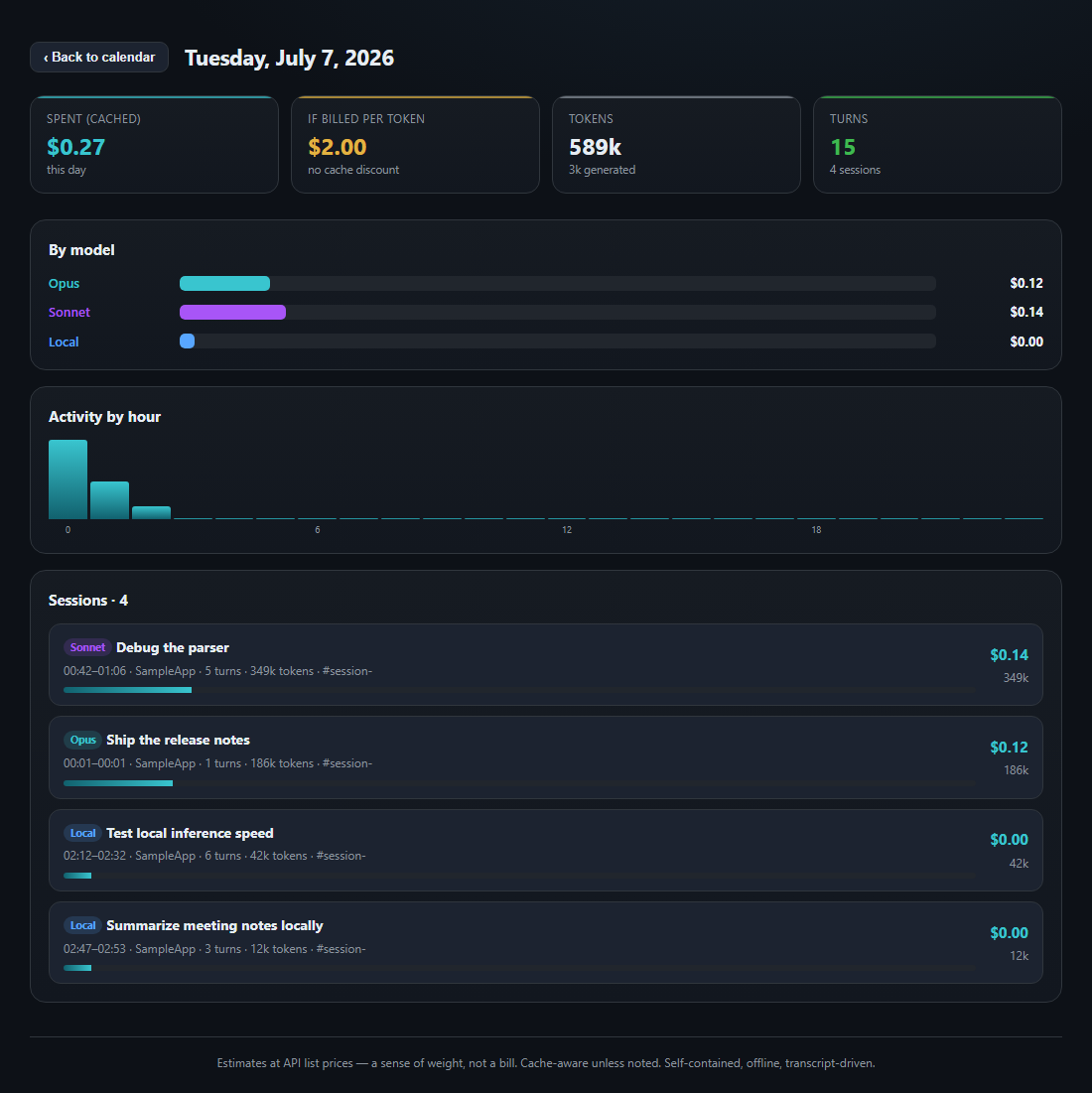The height and width of the screenshot is (1093, 1092).
Task: Click the 4 sessions subtext
Action: (x=855, y=170)
